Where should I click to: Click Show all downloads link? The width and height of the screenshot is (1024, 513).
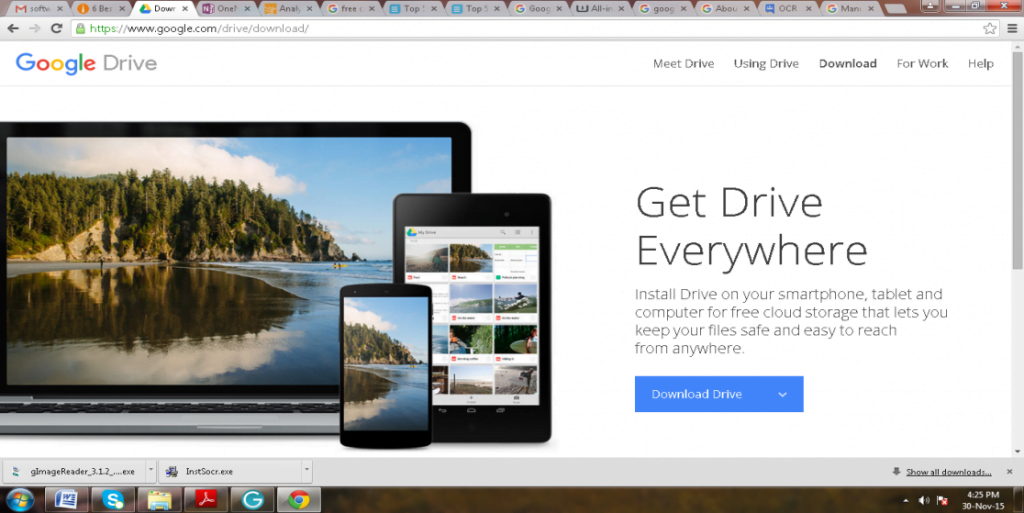click(x=948, y=472)
